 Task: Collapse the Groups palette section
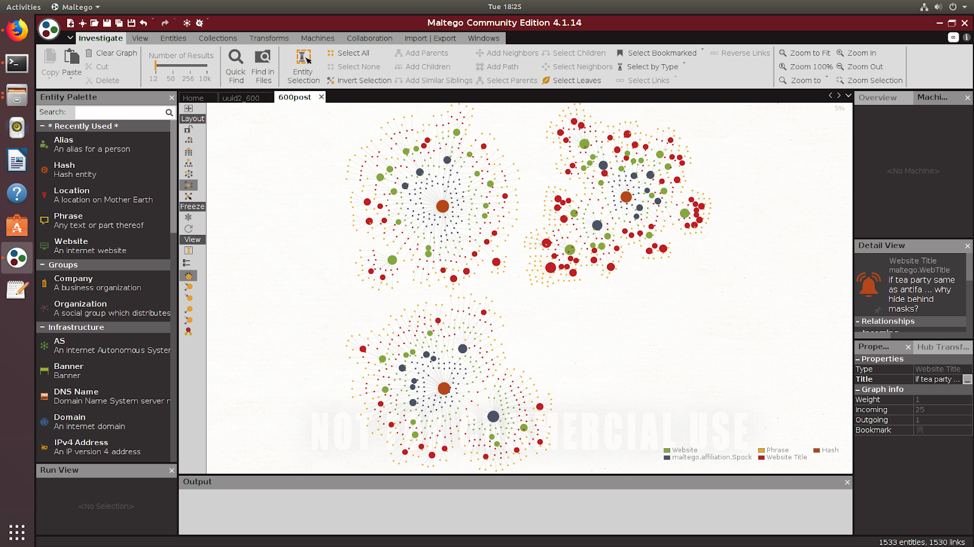click(42, 264)
